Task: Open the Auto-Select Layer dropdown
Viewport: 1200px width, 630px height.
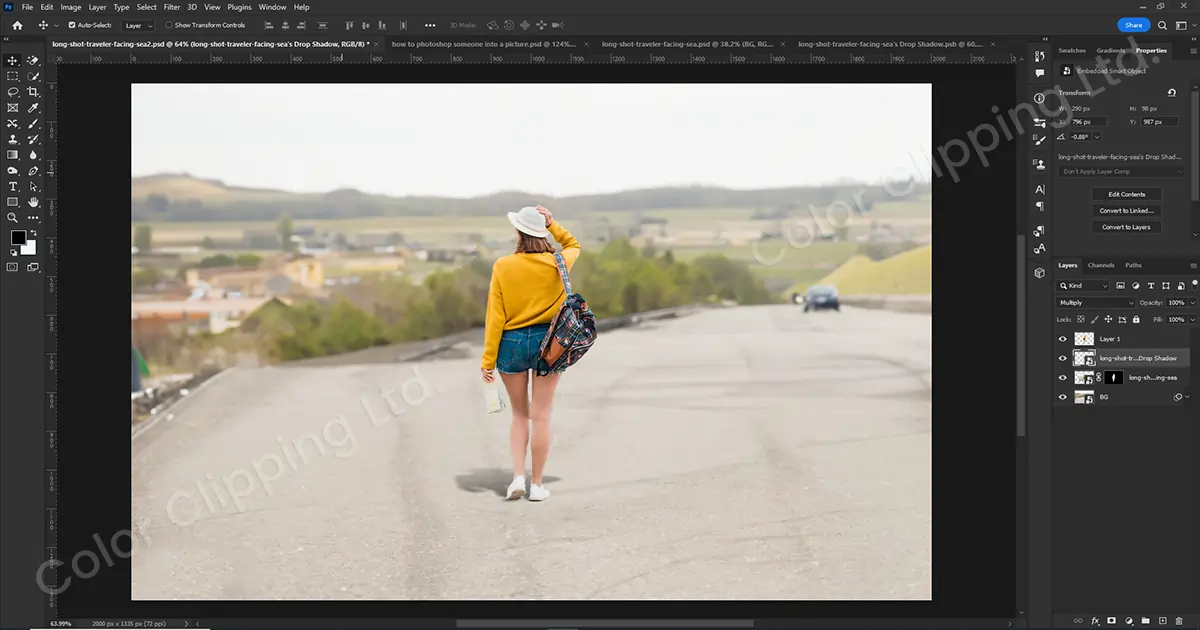Action: tap(138, 25)
